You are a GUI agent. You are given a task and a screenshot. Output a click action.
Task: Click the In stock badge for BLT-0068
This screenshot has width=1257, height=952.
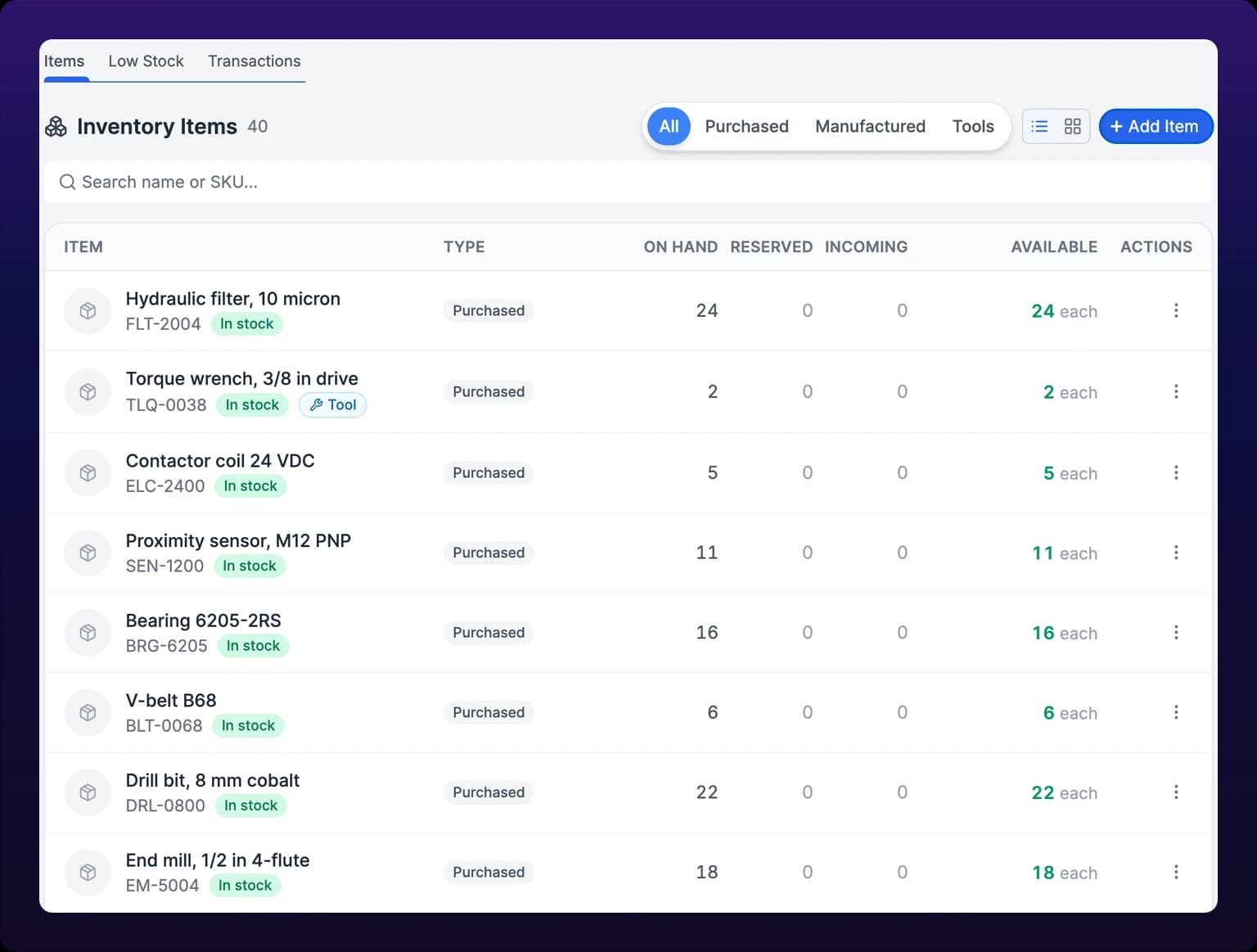(x=248, y=725)
